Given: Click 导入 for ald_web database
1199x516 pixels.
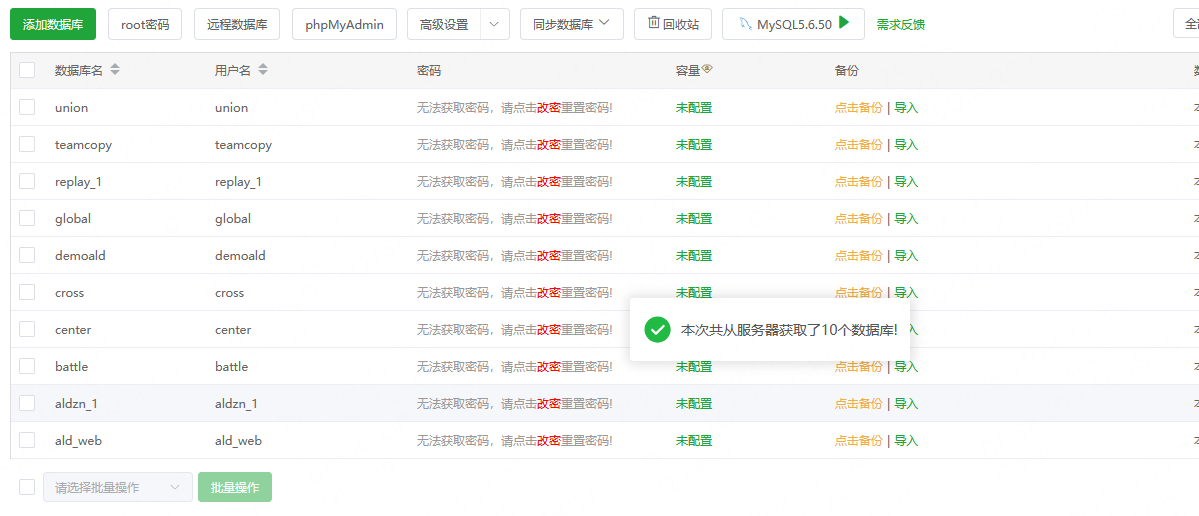Looking at the screenshot, I should (x=906, y=441).
